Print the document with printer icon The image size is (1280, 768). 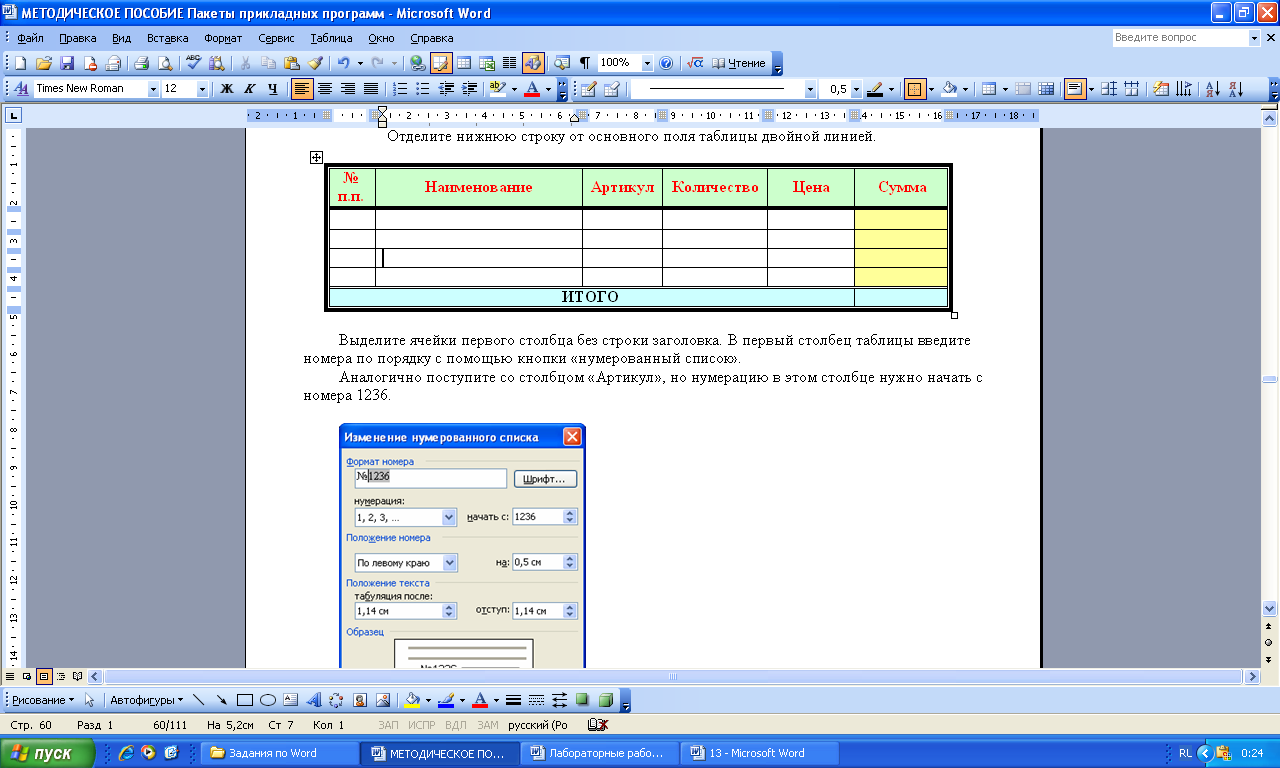click(142, 63)
